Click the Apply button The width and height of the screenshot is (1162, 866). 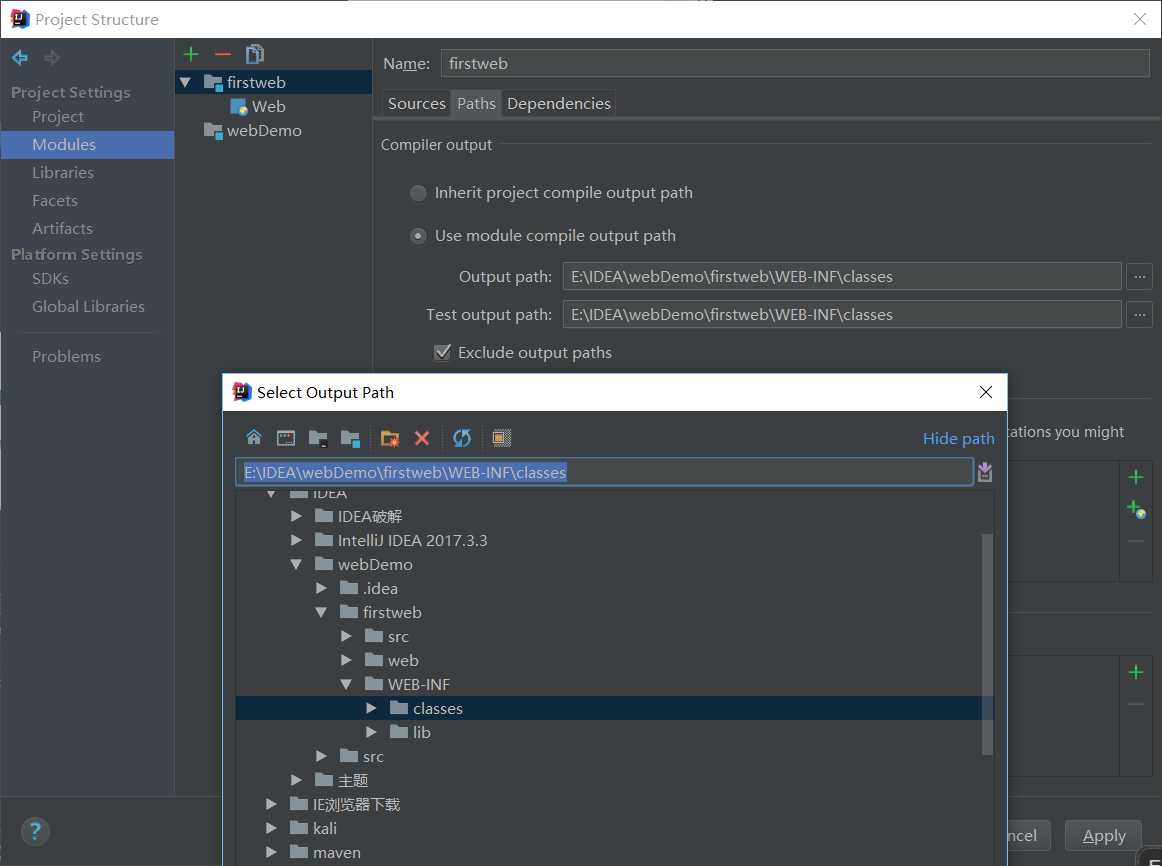click(1103, 836)
